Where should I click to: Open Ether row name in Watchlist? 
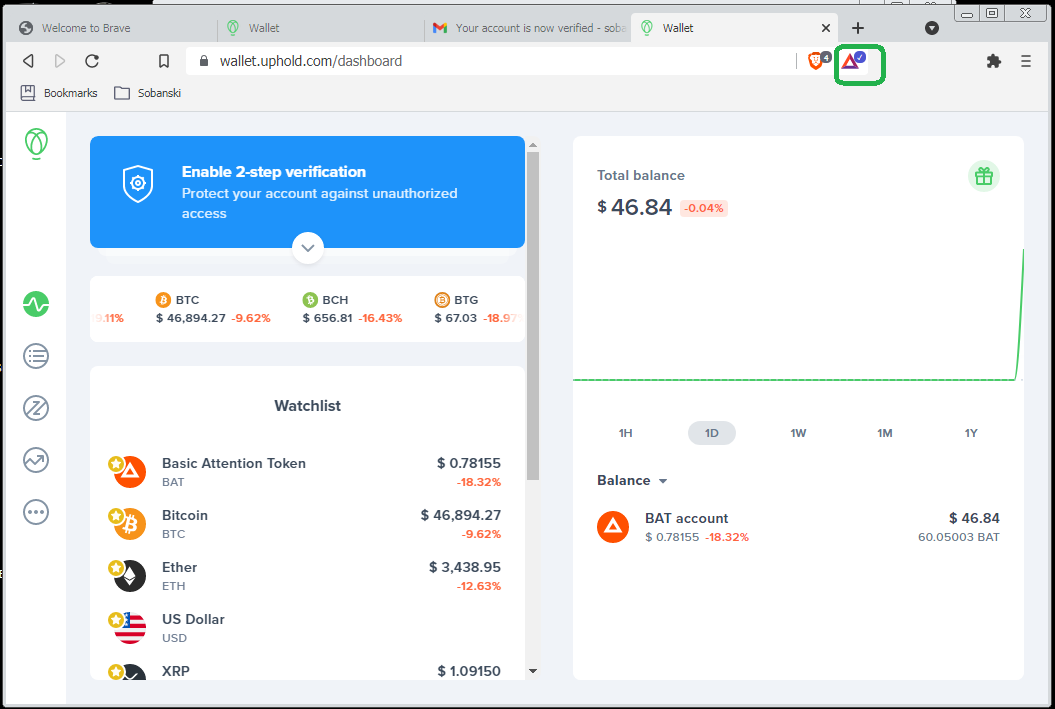[180, 567]
